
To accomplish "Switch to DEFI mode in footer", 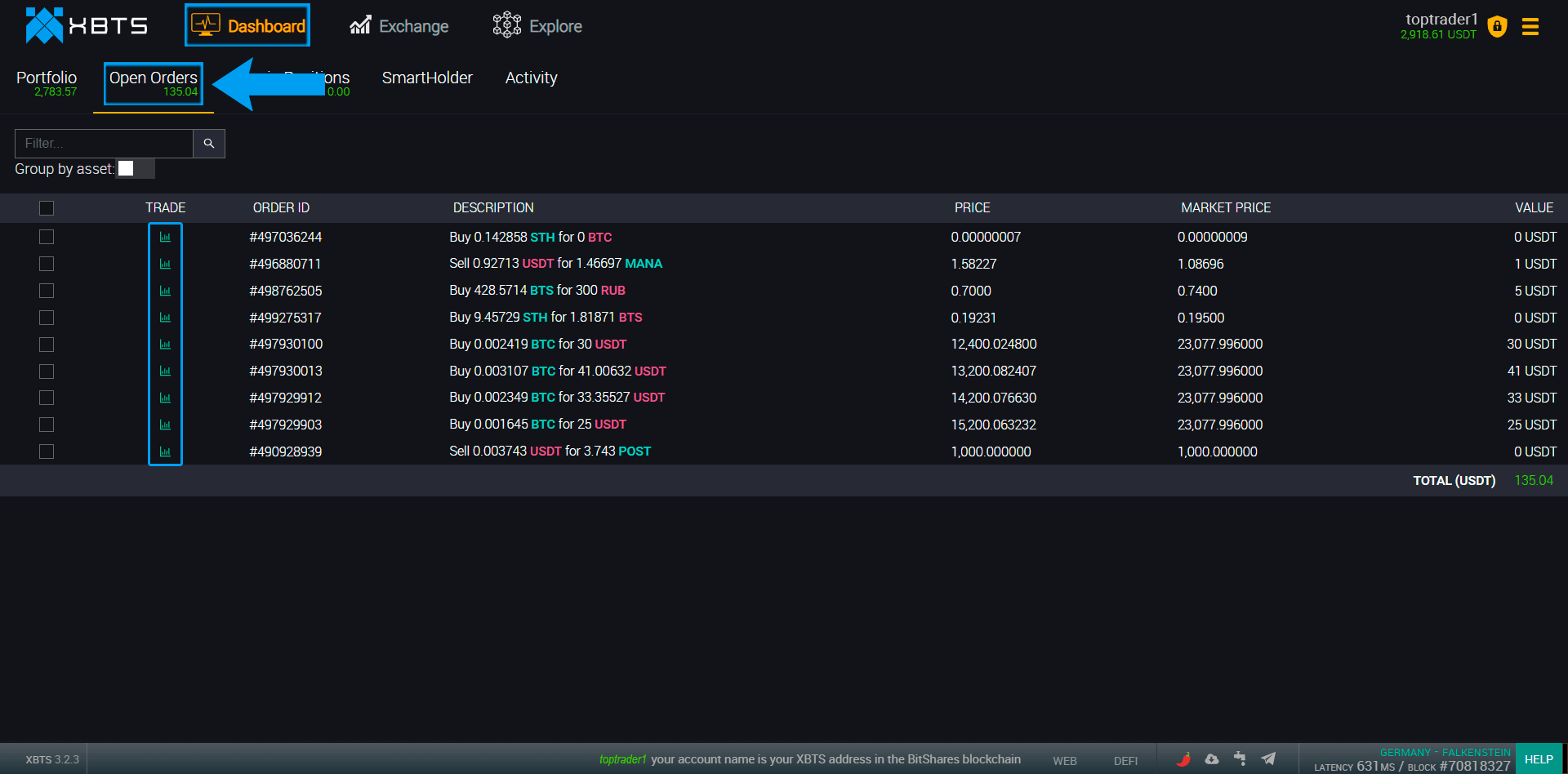I will (1125, 761).
